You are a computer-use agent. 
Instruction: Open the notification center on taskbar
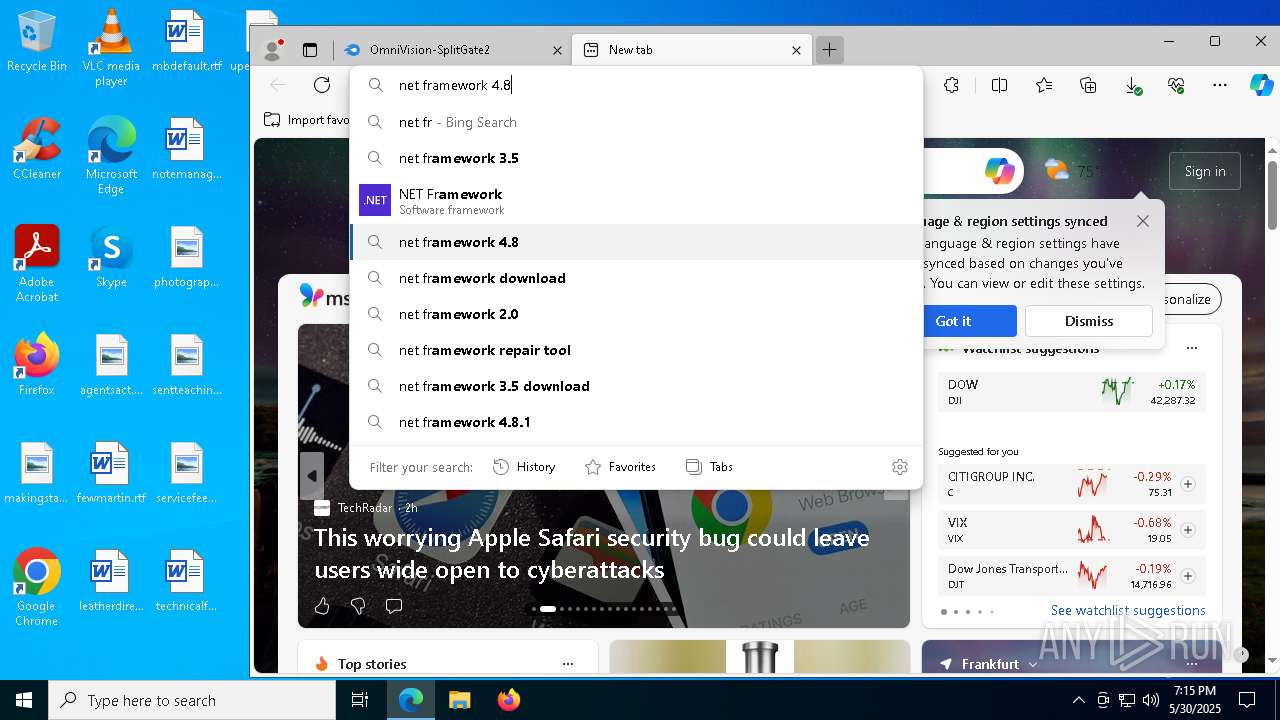1247,700
